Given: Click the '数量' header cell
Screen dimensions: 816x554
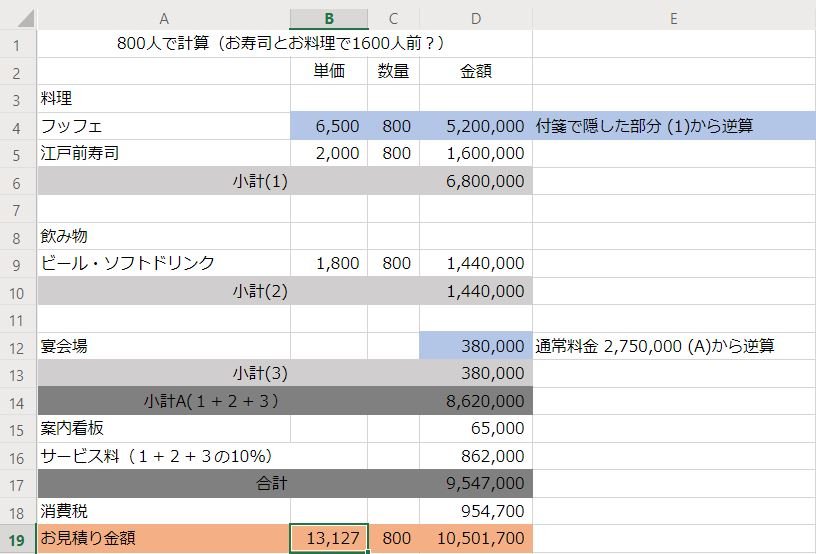Looking at the screenshot, I should click(x=393, y=71).
